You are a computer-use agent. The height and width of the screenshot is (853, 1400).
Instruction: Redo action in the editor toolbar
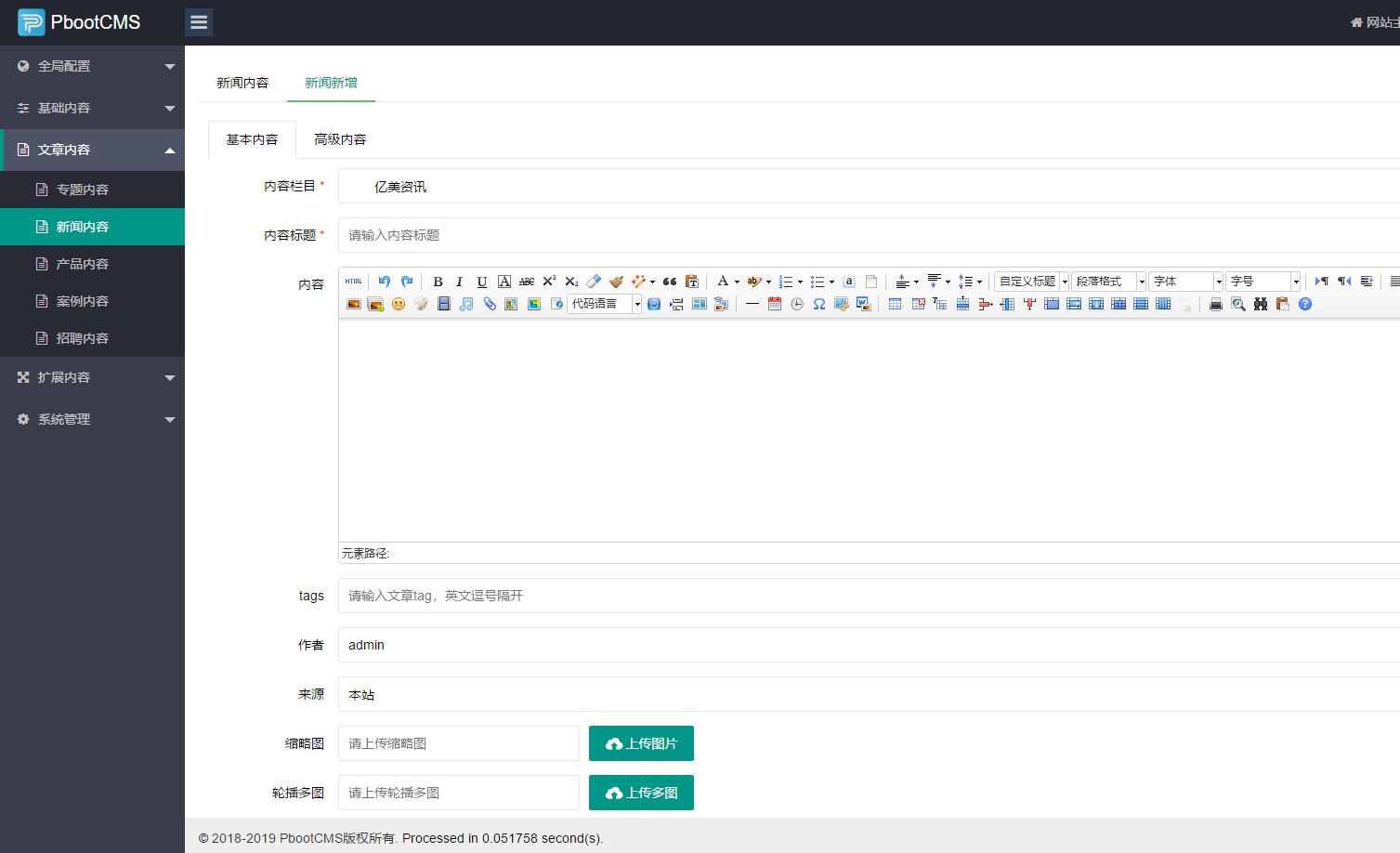click(x=407, y=282)
